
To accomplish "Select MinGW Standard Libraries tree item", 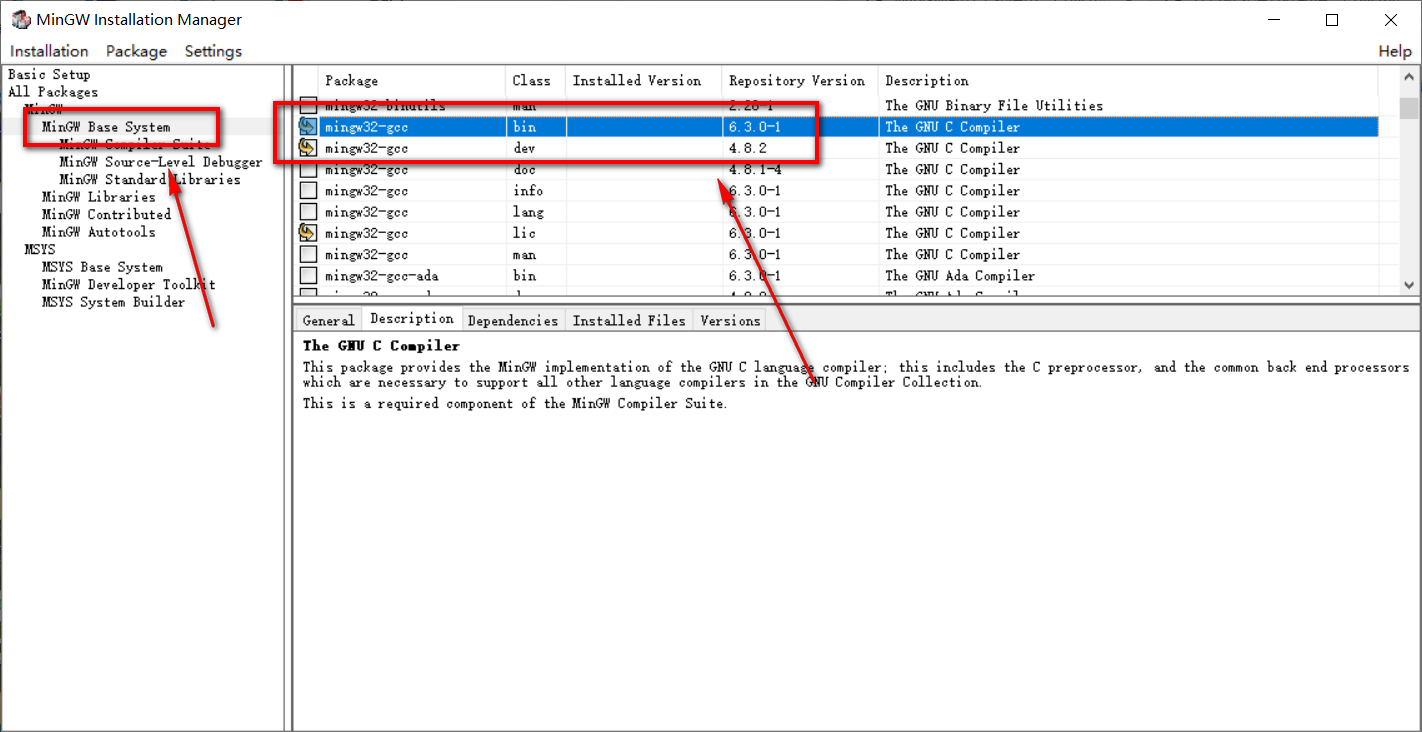I will pos(150,180).
